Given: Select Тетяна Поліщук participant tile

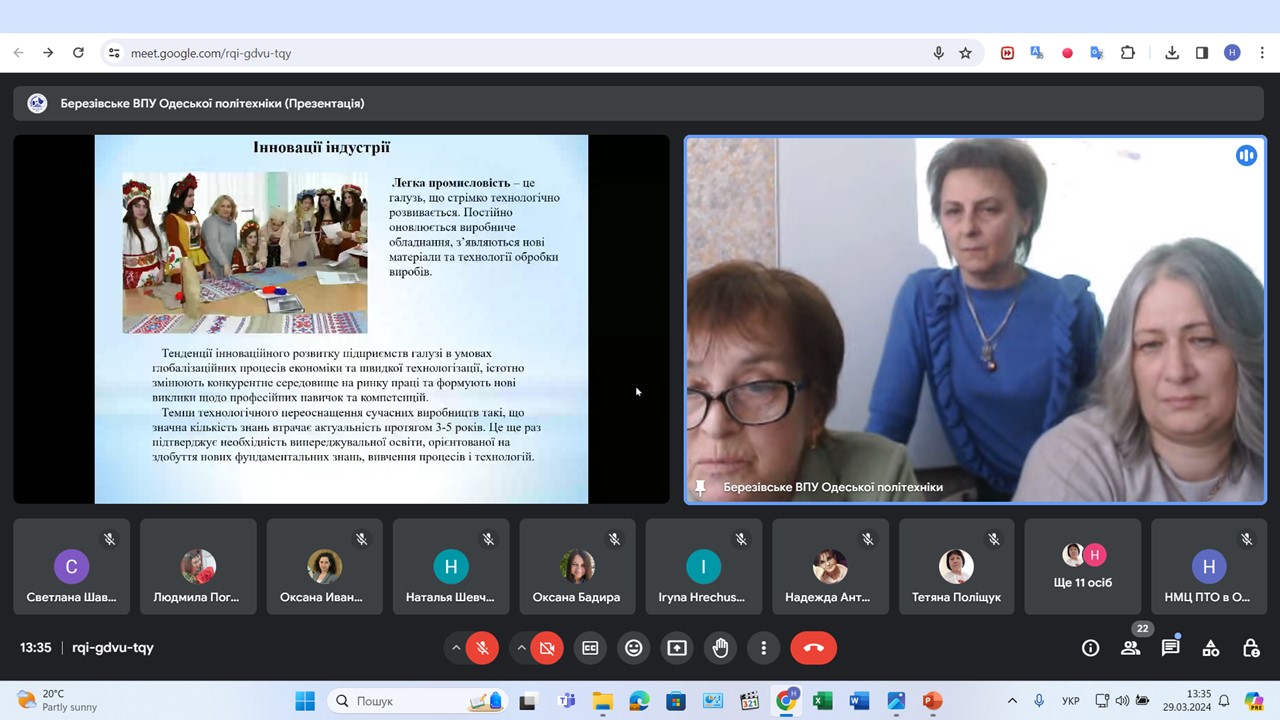Looking at the screenshot, I should (x=956, y=566).
